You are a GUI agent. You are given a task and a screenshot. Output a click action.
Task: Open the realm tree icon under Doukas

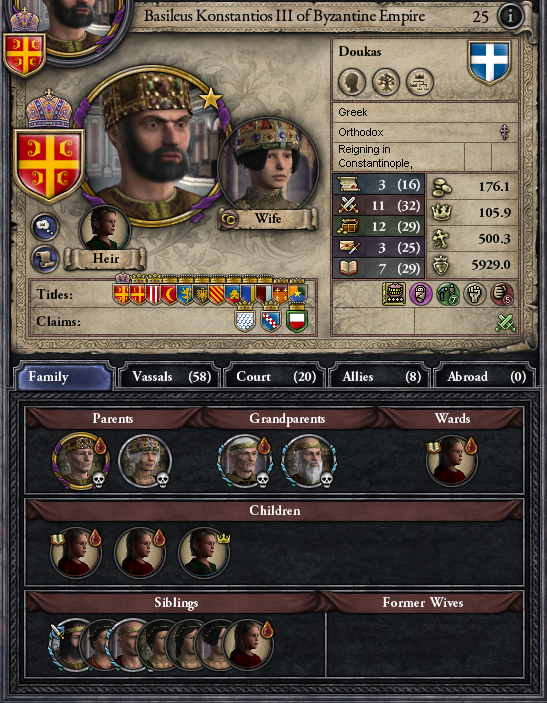[420, 82]
